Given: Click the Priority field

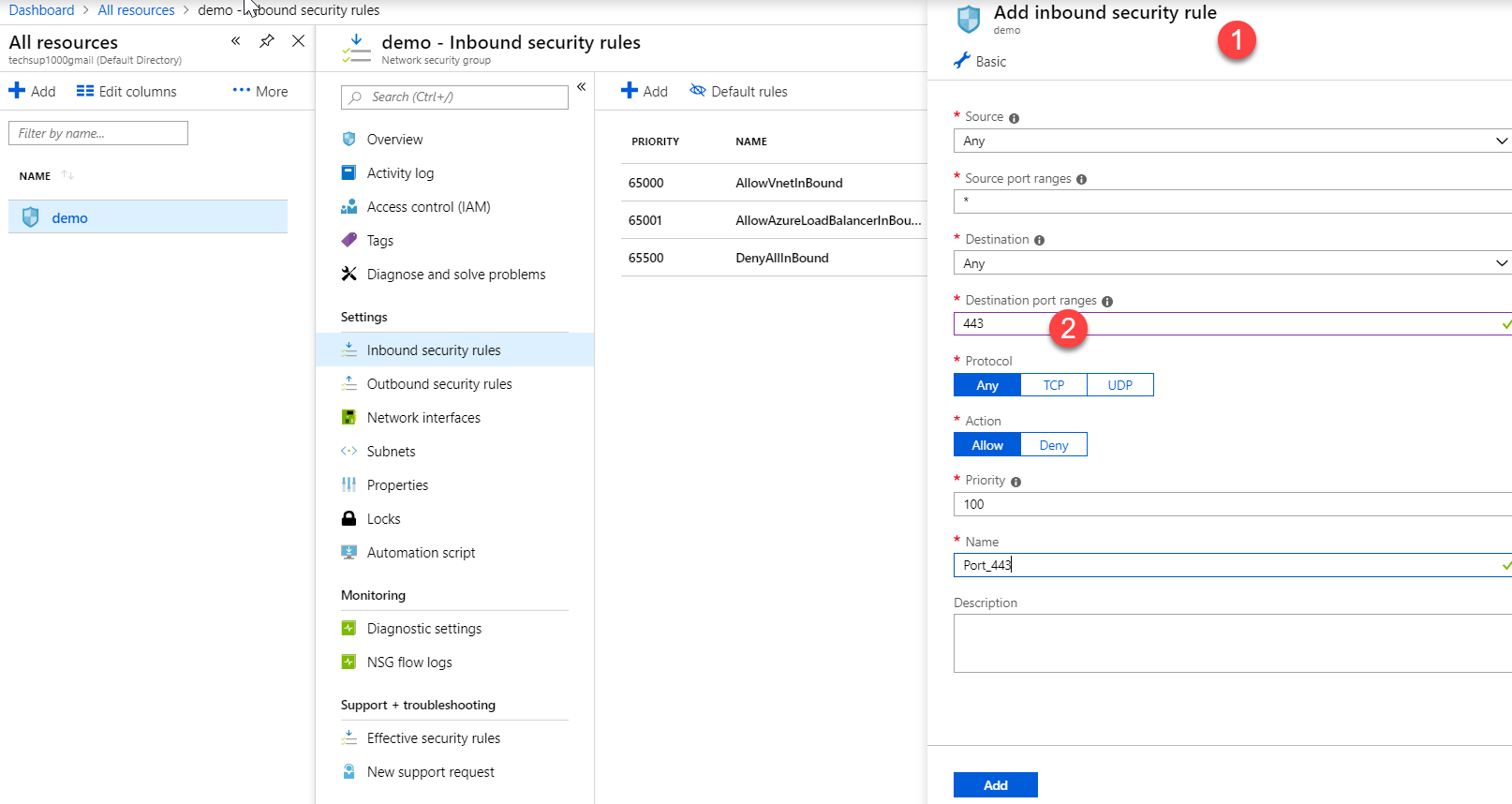Looking at the screenshot, I should point(1233,504).
